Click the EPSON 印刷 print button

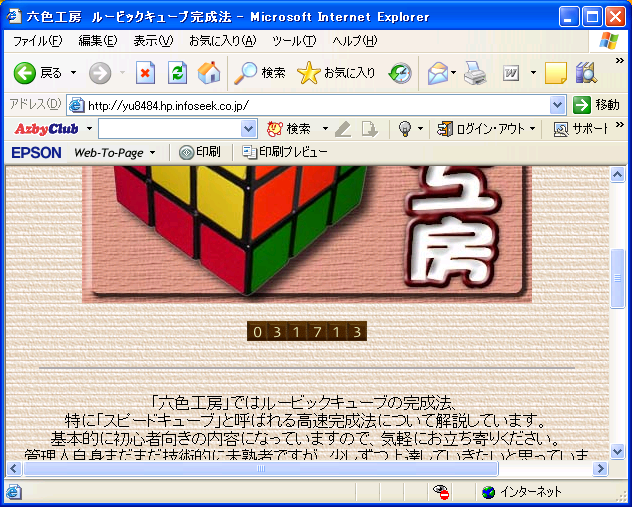pos(200,152)
